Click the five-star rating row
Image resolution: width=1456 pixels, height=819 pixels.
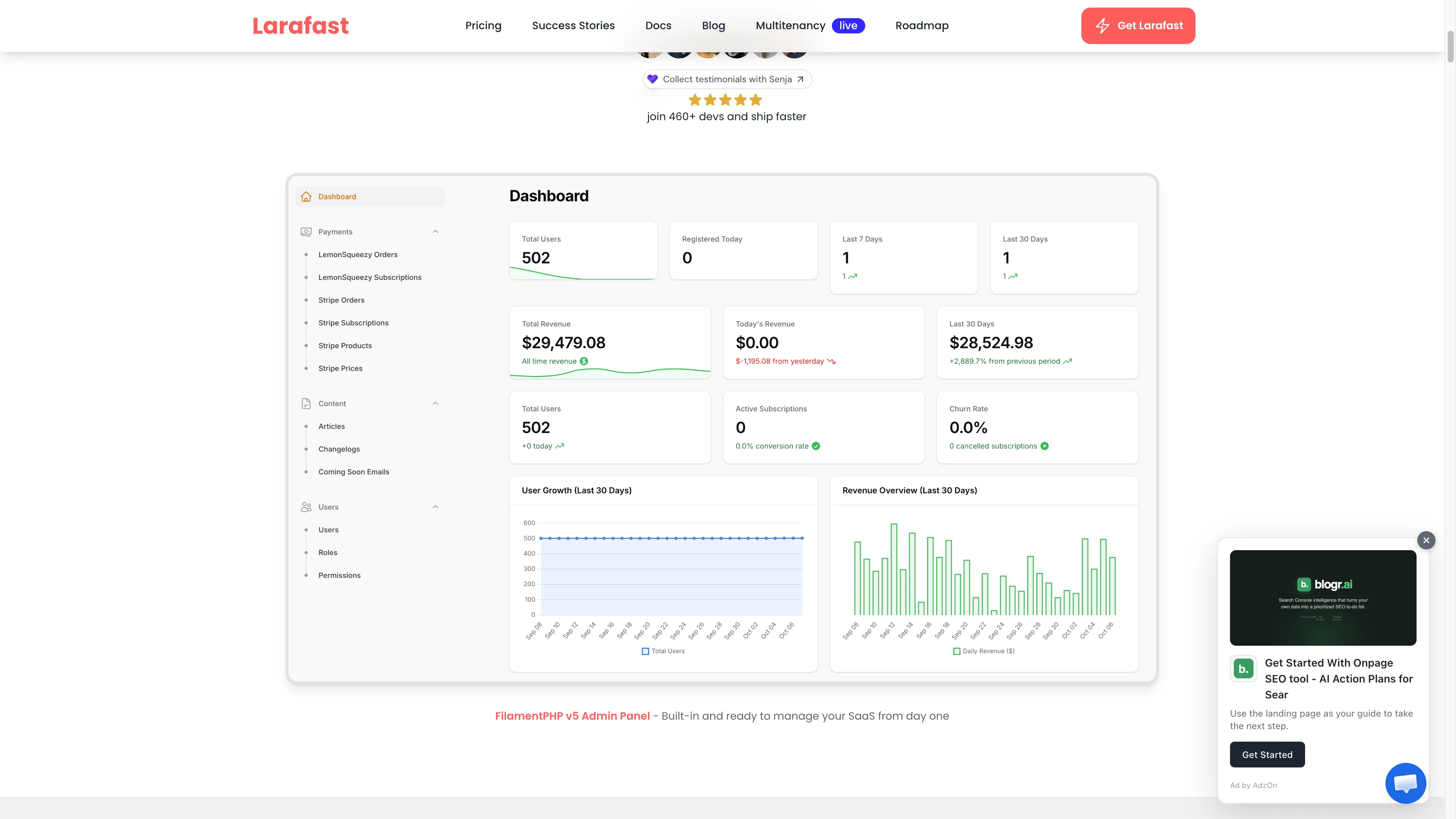[725, 100]
